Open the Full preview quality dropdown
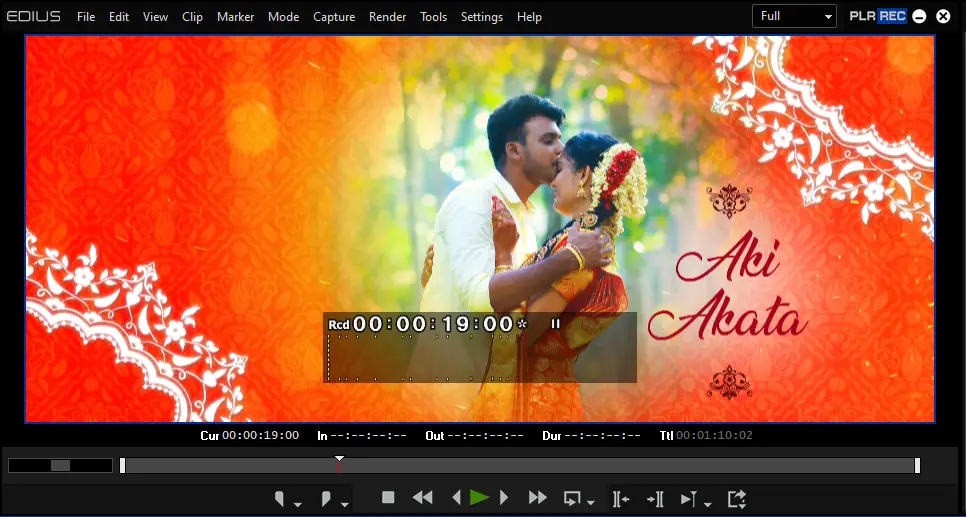966x517 pixels. [x=794, y=16]
